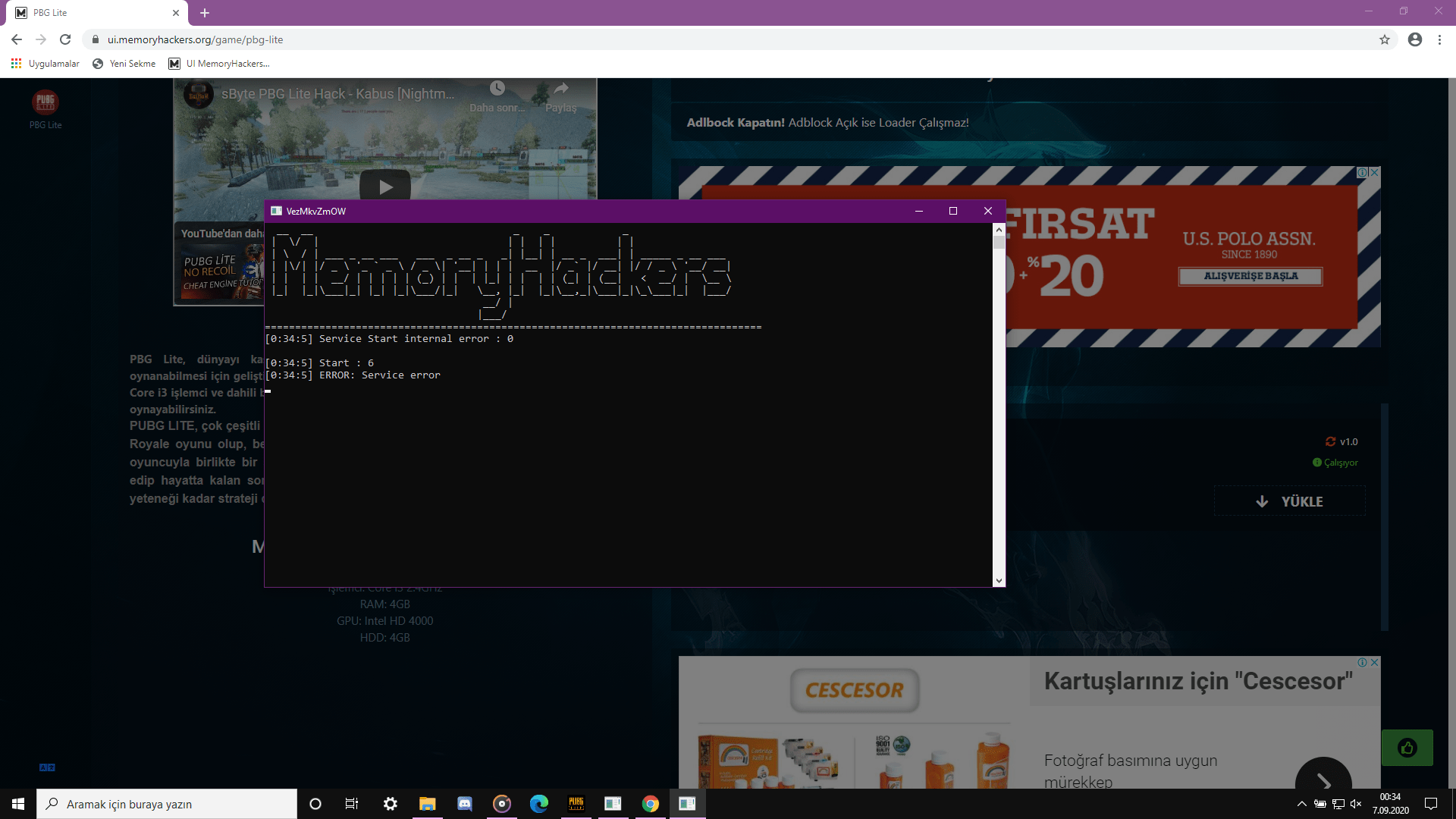Image resolution: width=1456 pixels, height=819 pixels.
Task: Click the scroll up arrow in console
Action: [x=999, y=229]
